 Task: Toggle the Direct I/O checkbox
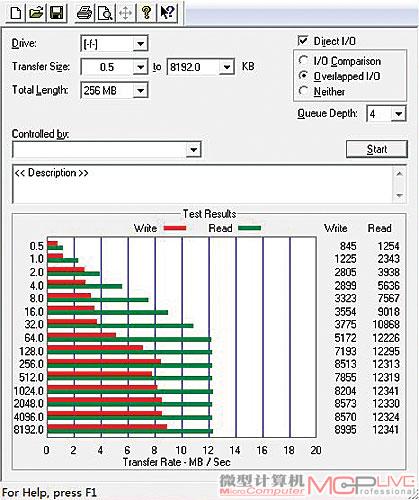[303, 41]
